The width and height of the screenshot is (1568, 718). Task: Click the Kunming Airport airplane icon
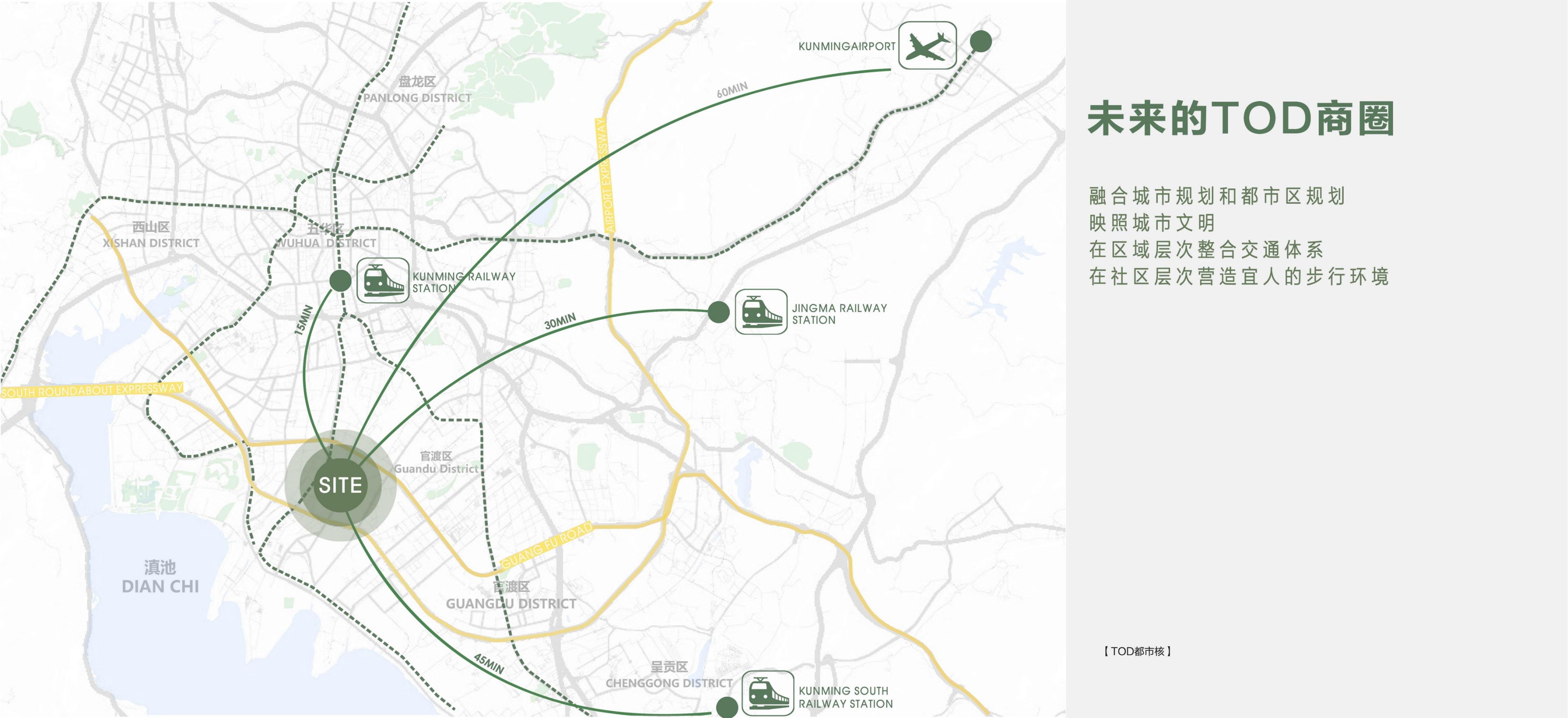(x=927, y=46)
